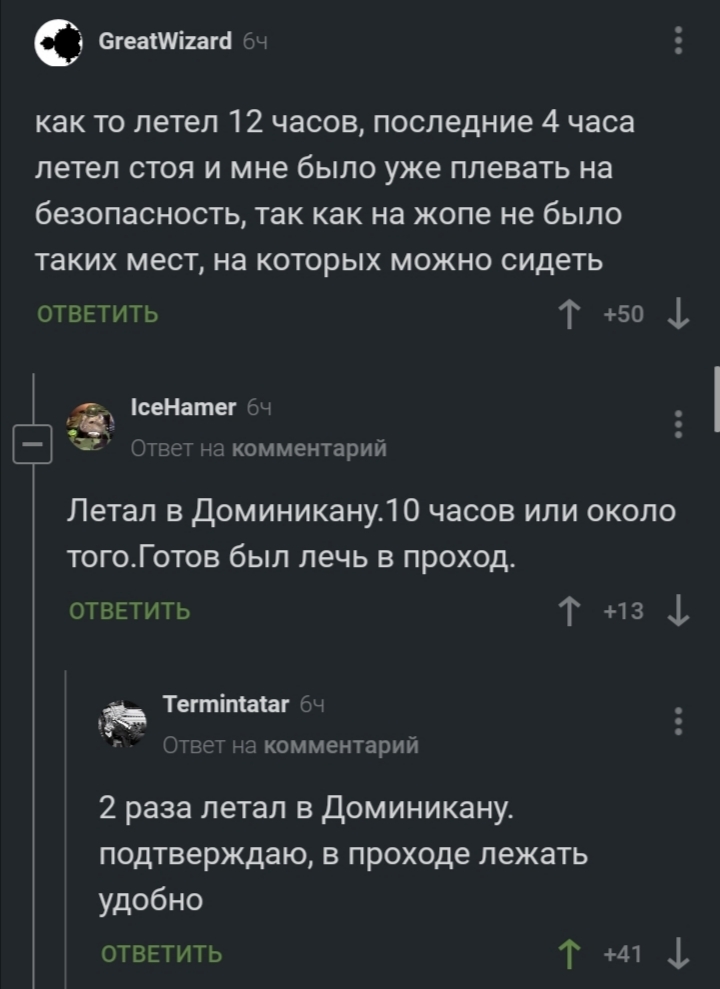
Task: Open Termintatar username link
Action: (x=226, y=704)
